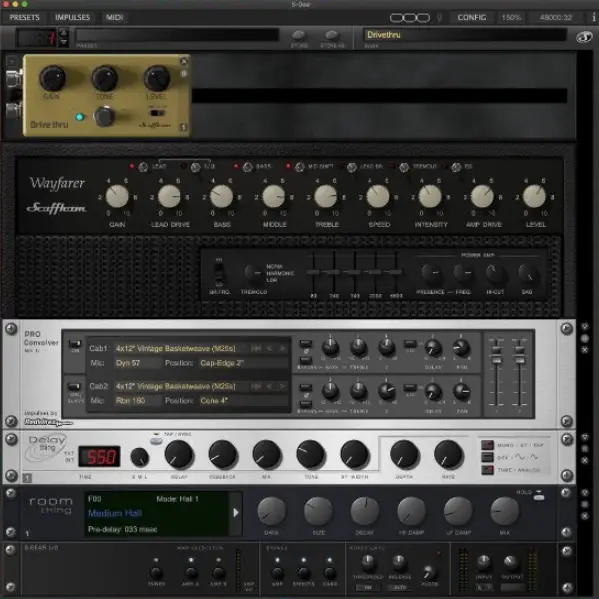Toggle the Delay TAPE/ANALOG button
599x599 pixels.
tap(487, 470)
